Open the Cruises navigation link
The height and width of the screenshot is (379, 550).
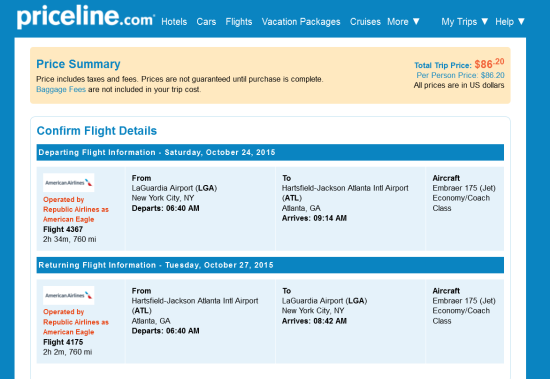click(x=365, y=22)
